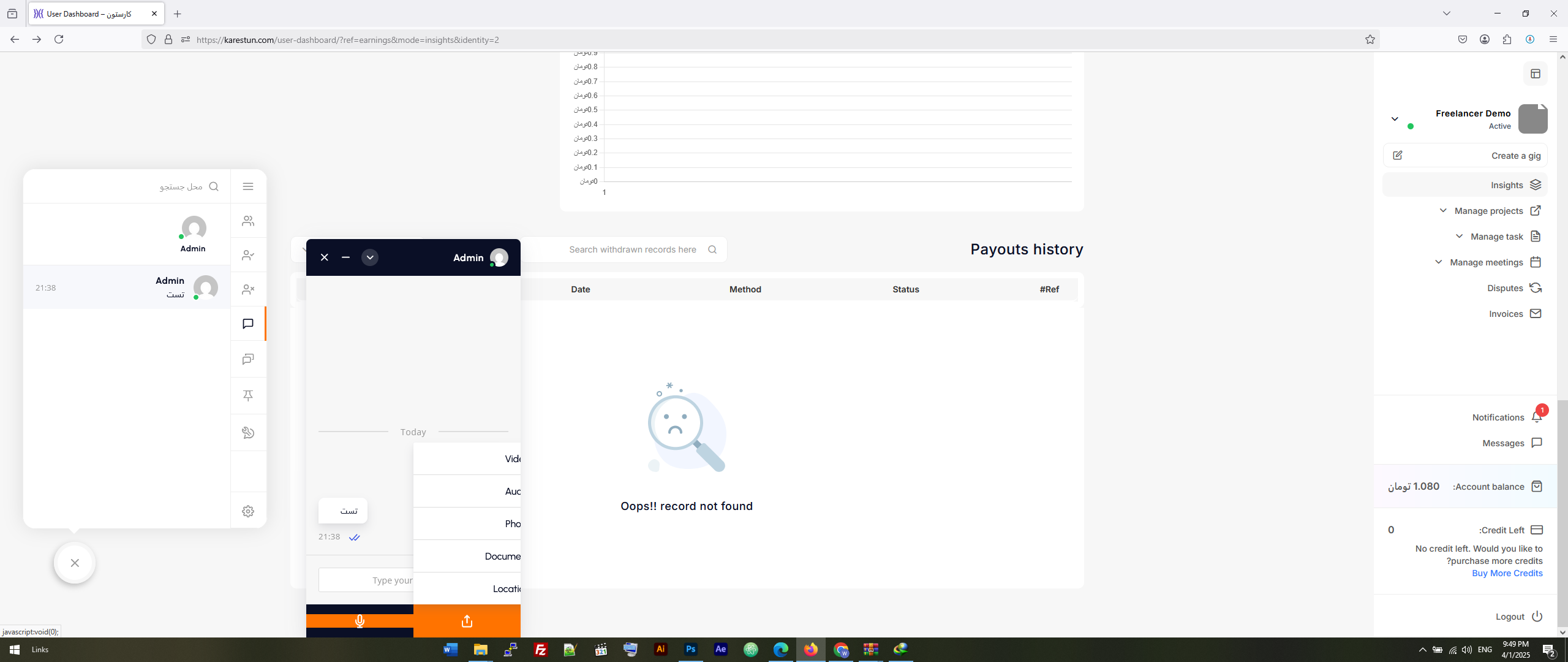Open the Admin chat header dropdown chevron
Screen dimensions: 1568x662
coord(370,257)
